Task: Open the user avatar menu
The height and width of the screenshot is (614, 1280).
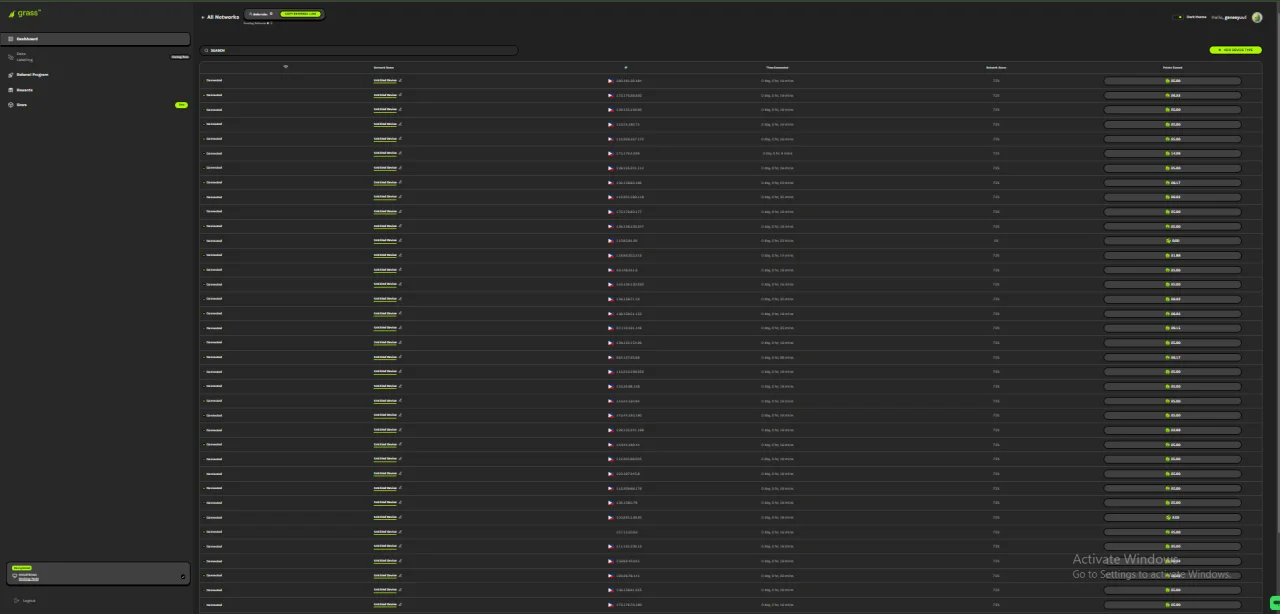Action: pyautogui.click(x=1257, y=17)
